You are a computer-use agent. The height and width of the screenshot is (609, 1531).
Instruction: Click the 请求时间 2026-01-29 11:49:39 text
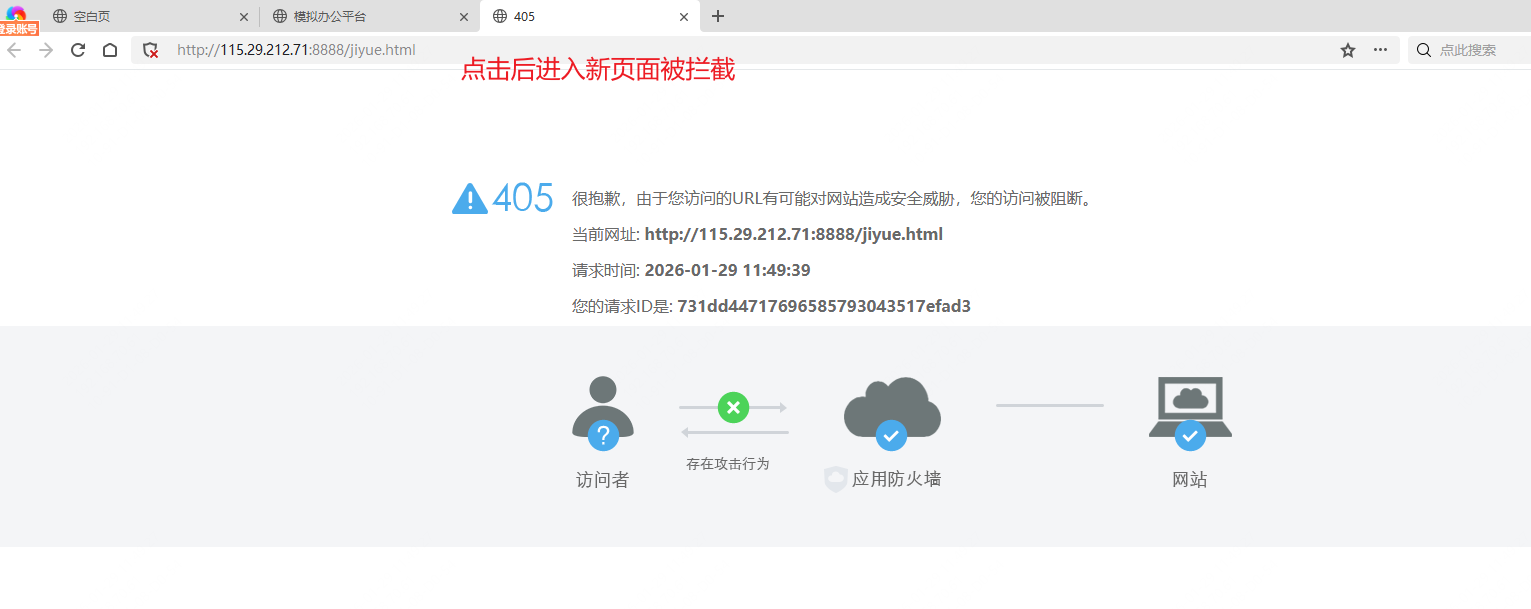coord(691,271)
